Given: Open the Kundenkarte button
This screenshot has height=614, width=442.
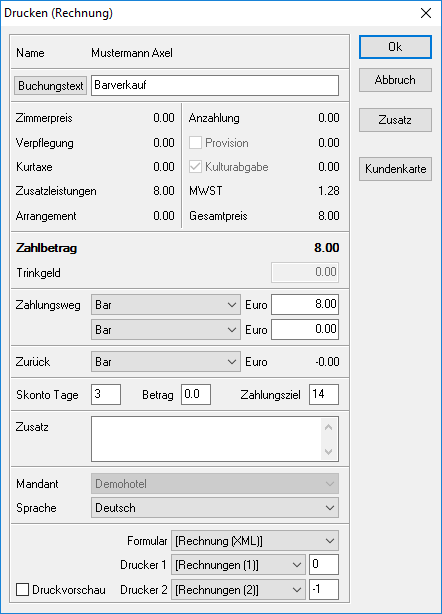Looking at the screenshot, I should (395, 169).
